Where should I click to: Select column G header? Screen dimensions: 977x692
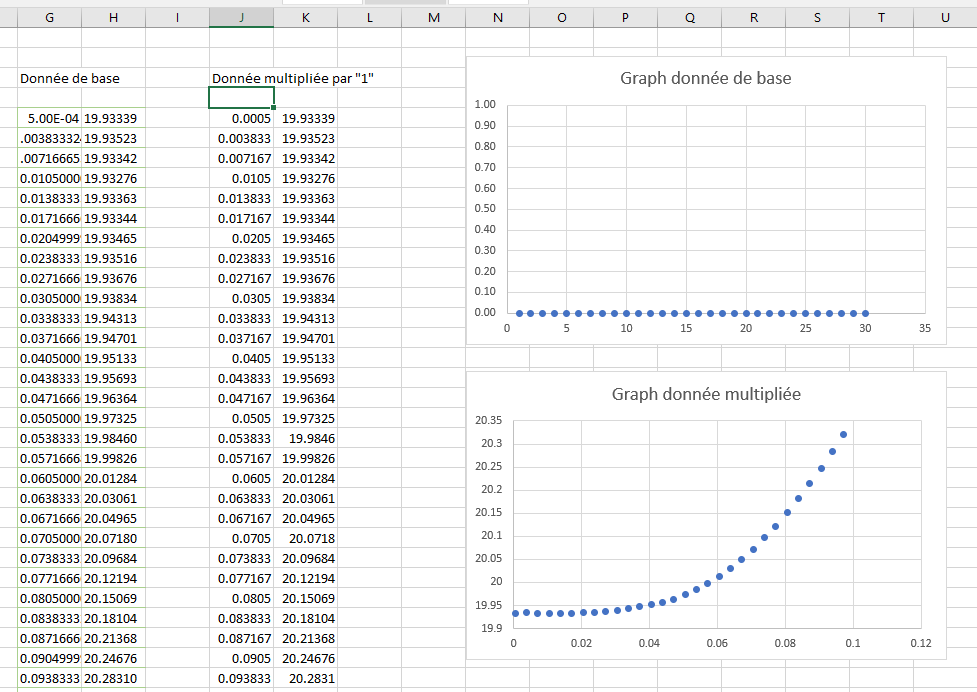49,17
